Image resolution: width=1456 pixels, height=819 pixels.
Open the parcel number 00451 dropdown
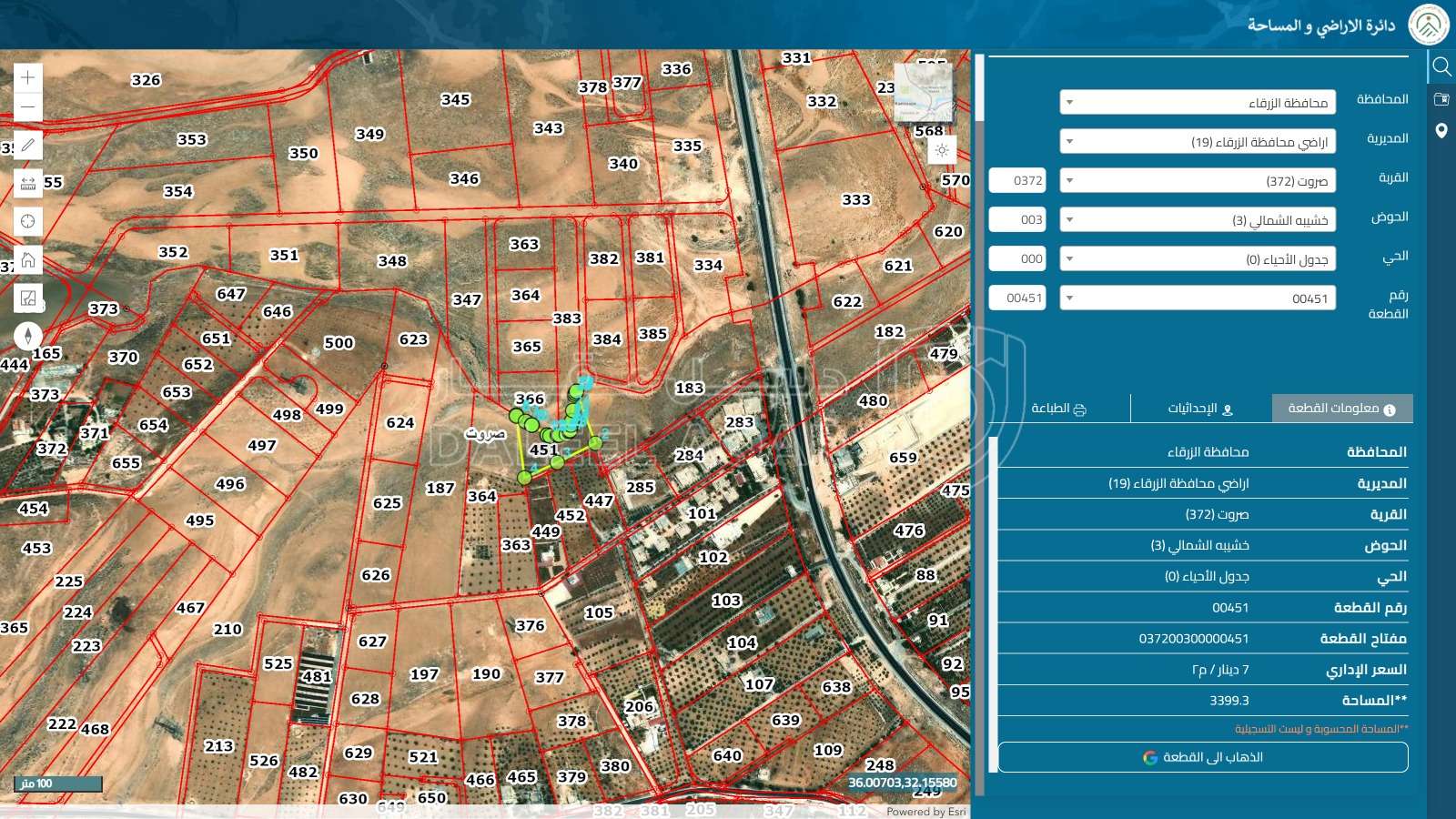click(x=1197, y=298)
